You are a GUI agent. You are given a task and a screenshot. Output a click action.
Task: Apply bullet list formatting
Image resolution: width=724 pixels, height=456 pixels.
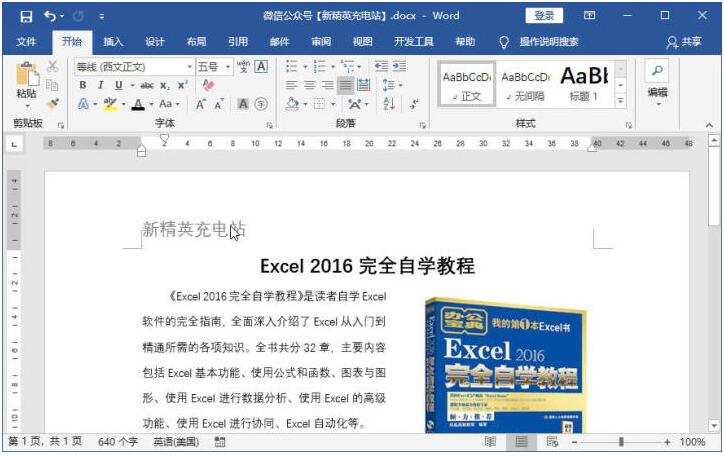tap(291, 66)
